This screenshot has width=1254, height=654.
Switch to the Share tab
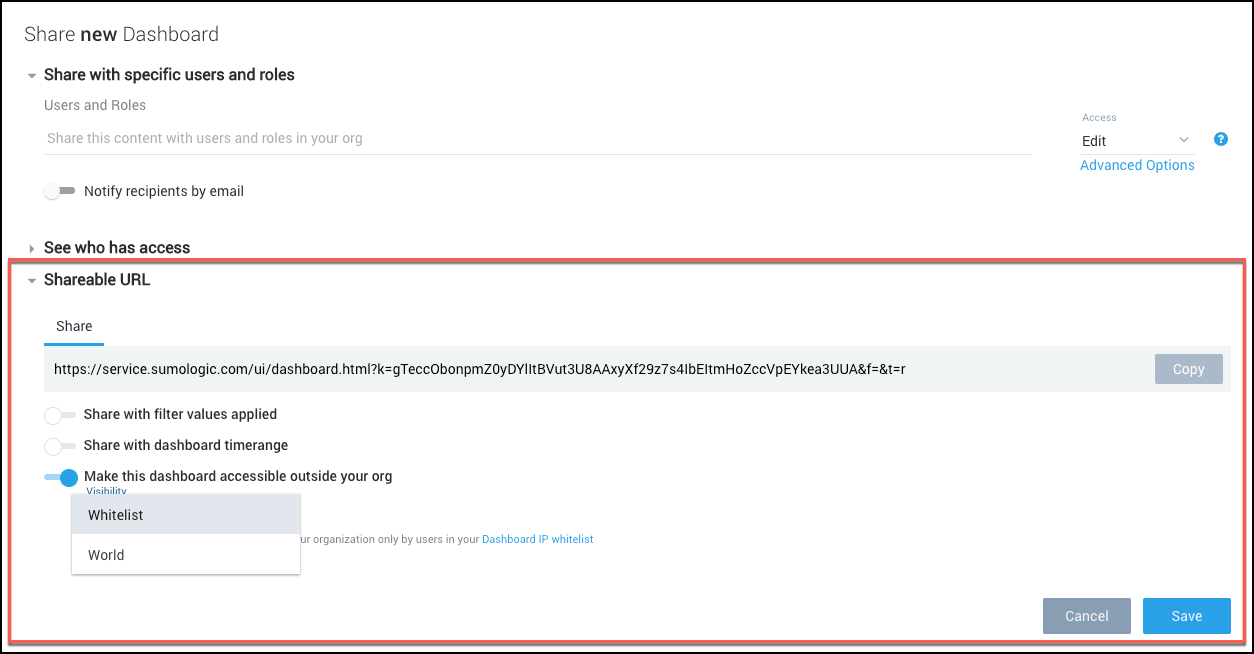tap(74, 327)
